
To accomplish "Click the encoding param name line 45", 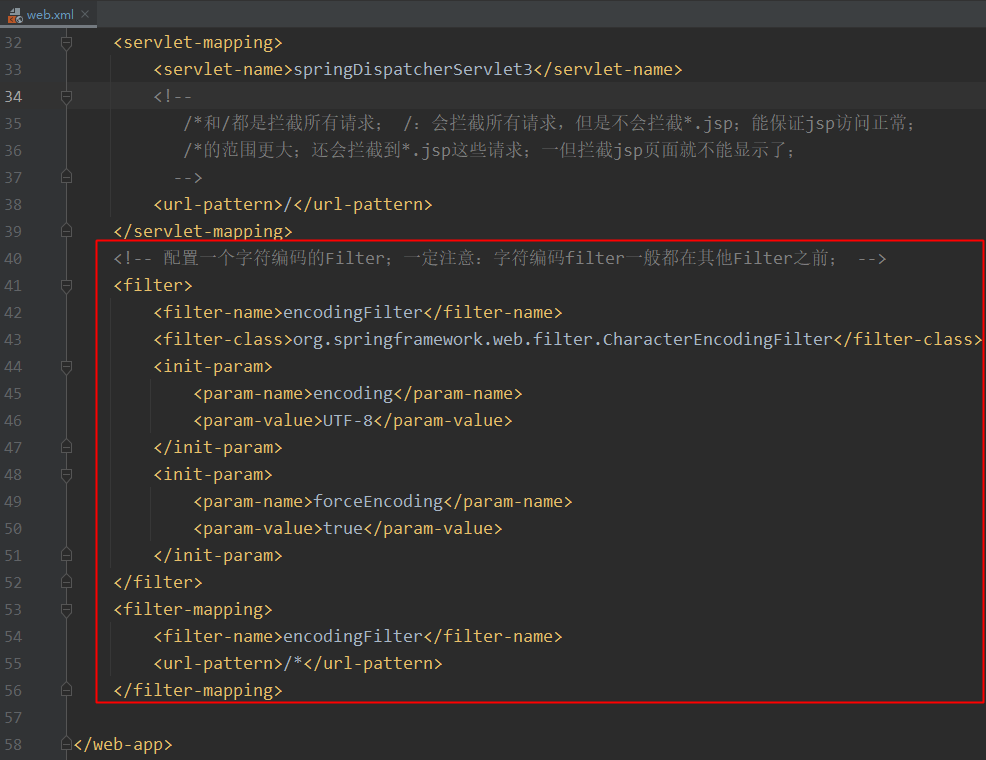I will (353, 394).
